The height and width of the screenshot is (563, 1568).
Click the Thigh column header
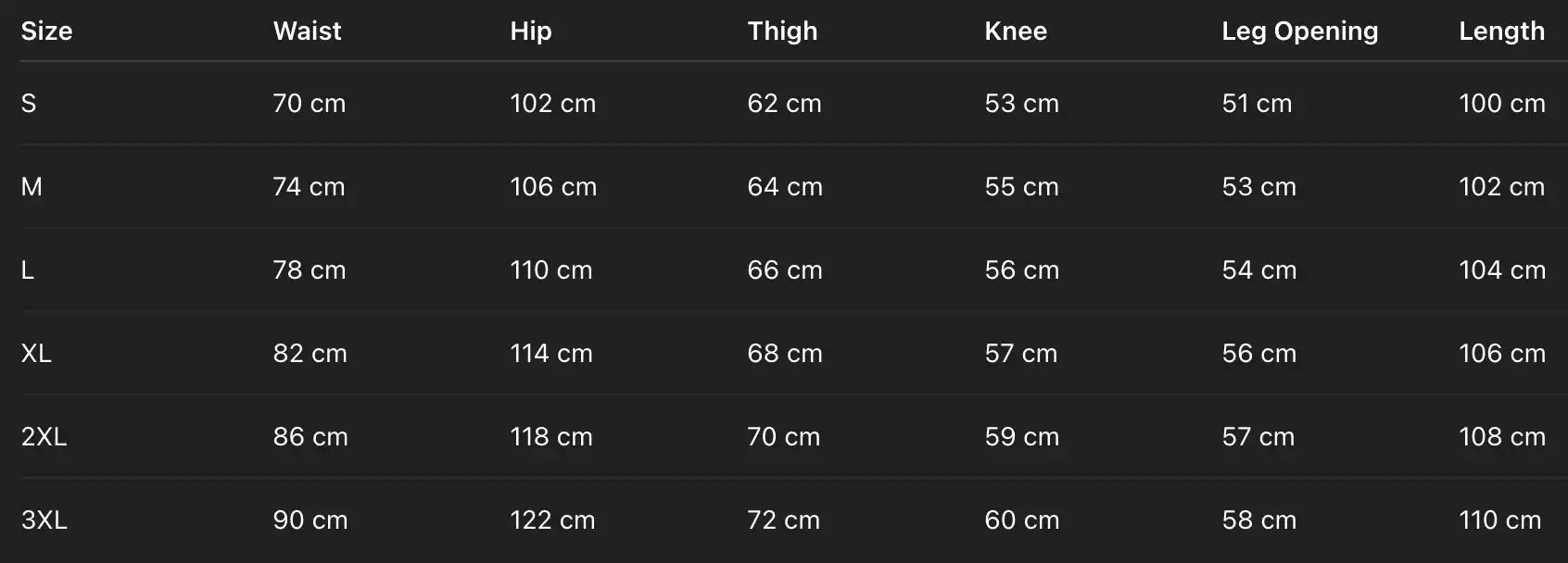click(x=782, y=31)
